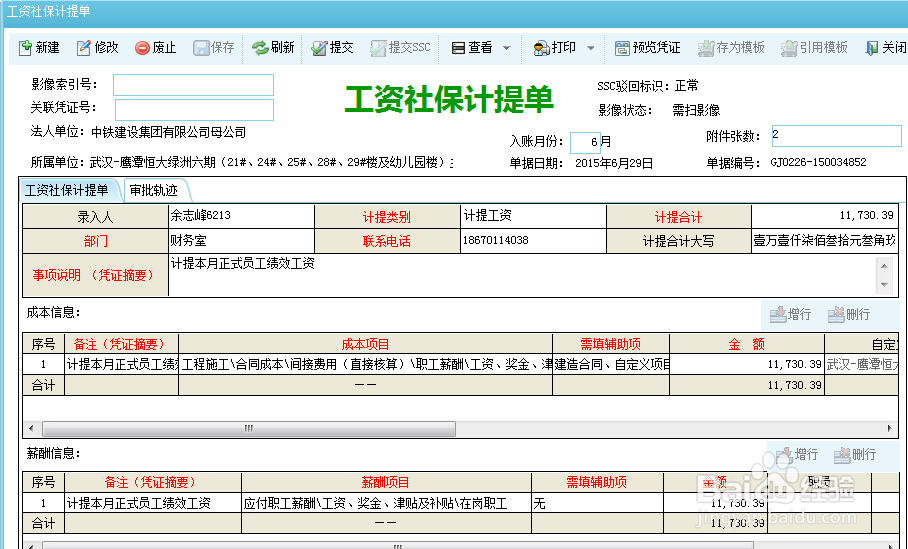
Task: Click 增行 in the 薪酬信息 section
Action: click(797, 455)
